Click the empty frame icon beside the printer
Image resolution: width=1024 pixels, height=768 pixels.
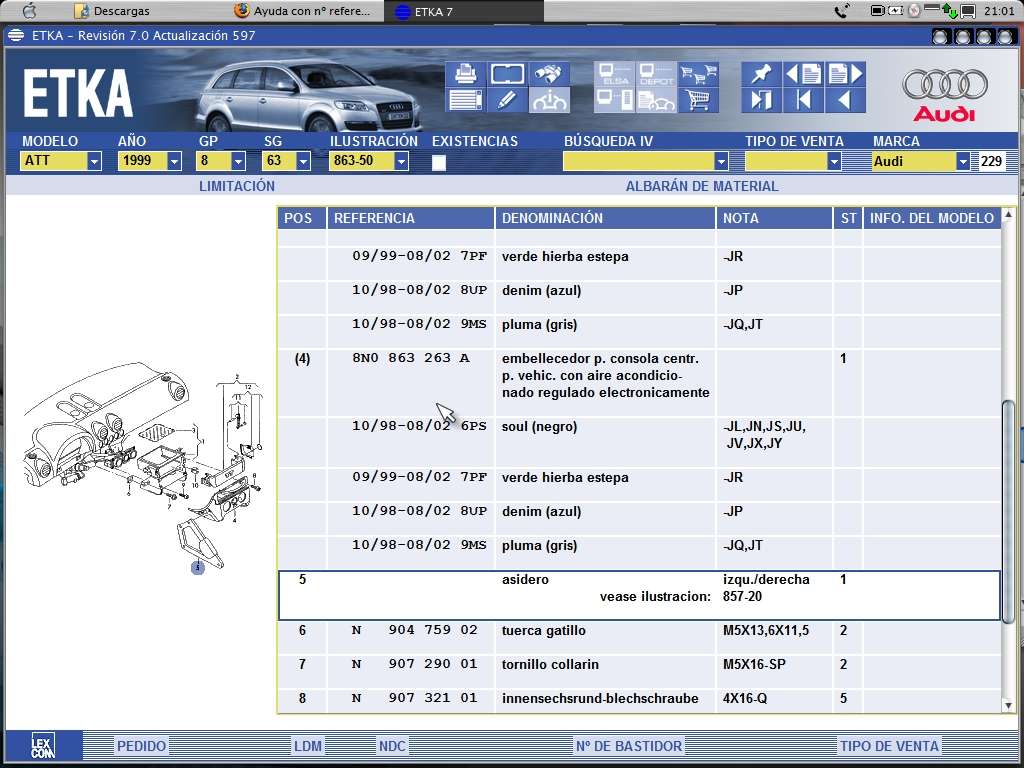tap(507, 74)
